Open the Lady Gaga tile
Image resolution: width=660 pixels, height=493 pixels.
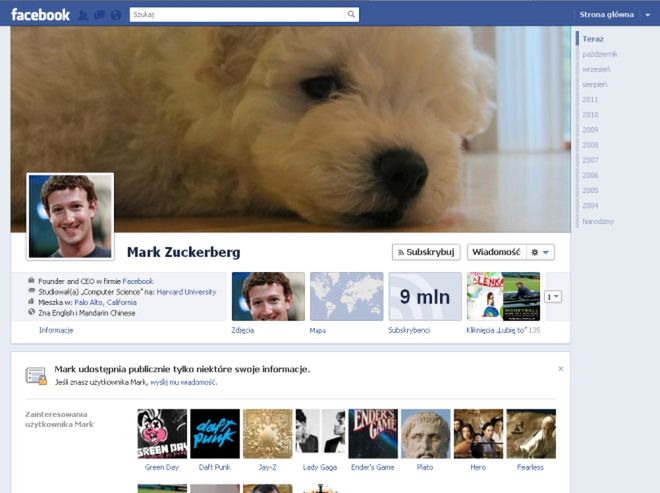point(320,434)
